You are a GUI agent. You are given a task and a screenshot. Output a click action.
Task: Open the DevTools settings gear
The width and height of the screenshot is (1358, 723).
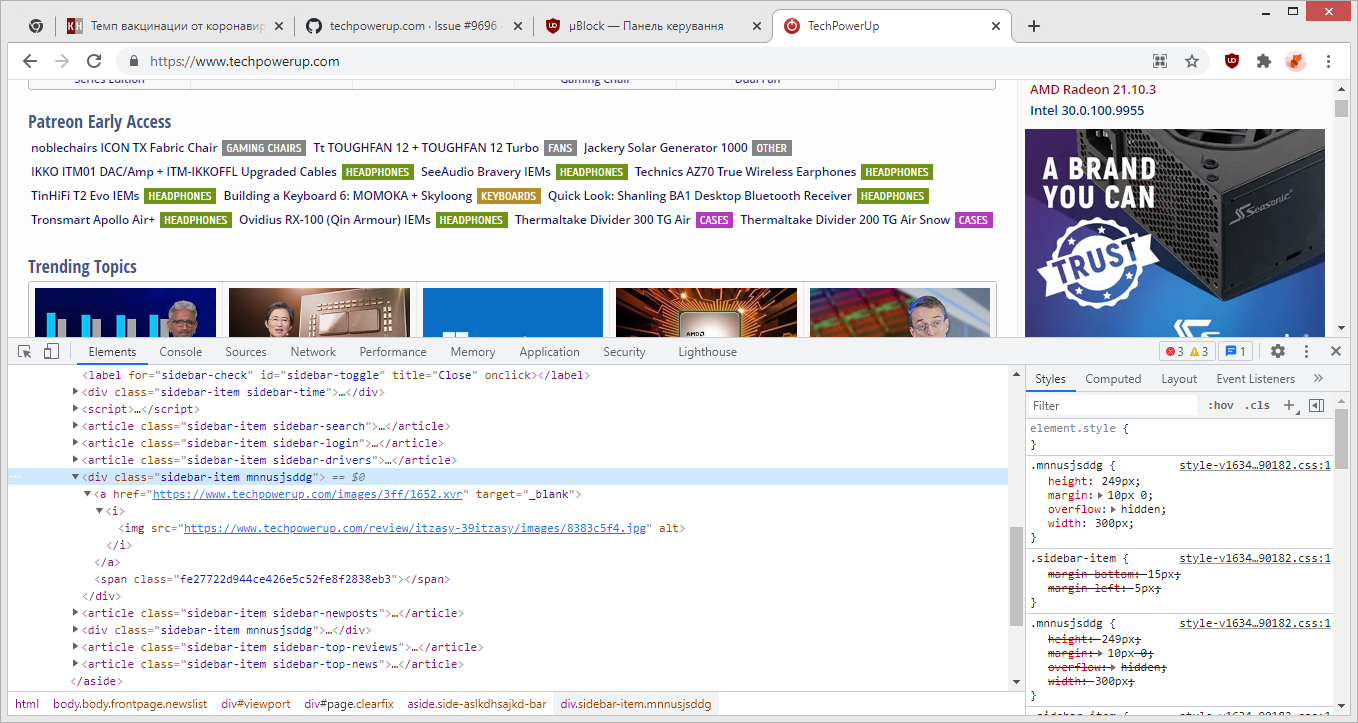1278,351
